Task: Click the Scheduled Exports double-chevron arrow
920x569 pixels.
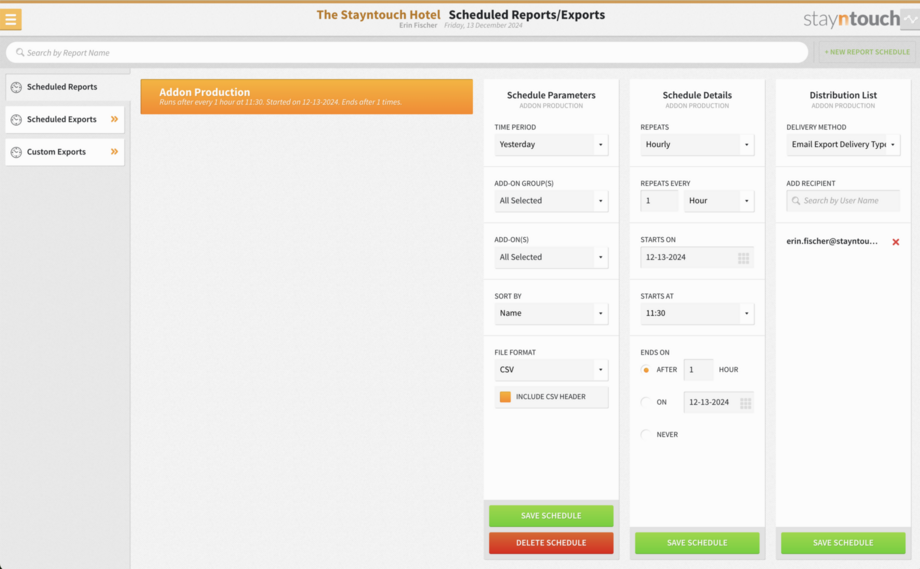Action: point(114,119)
